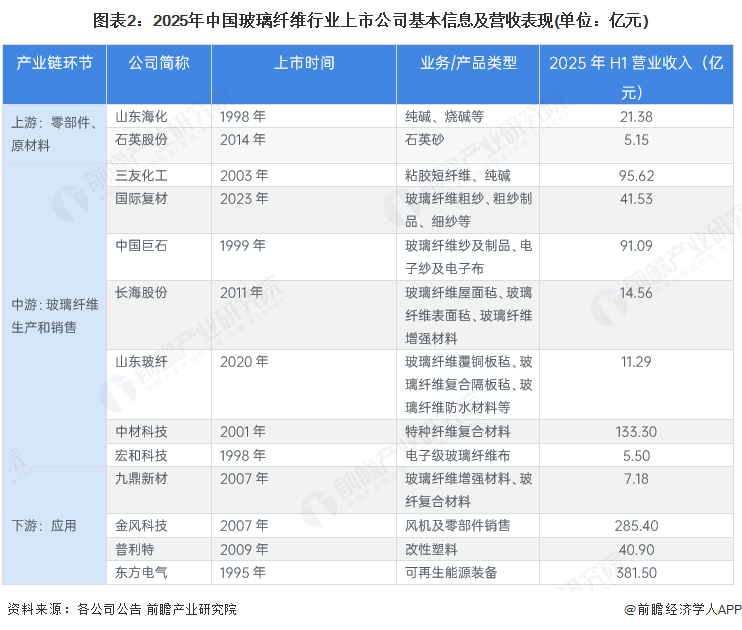Select company name 普利特
The image size is (742, 630).
click(x=134, y=550)
